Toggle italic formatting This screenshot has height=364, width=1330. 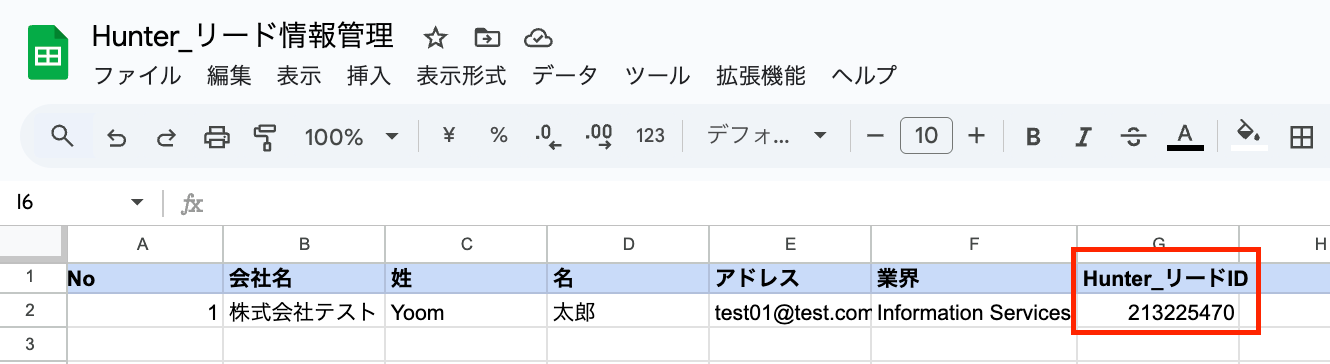click(x=1083, y=137)
